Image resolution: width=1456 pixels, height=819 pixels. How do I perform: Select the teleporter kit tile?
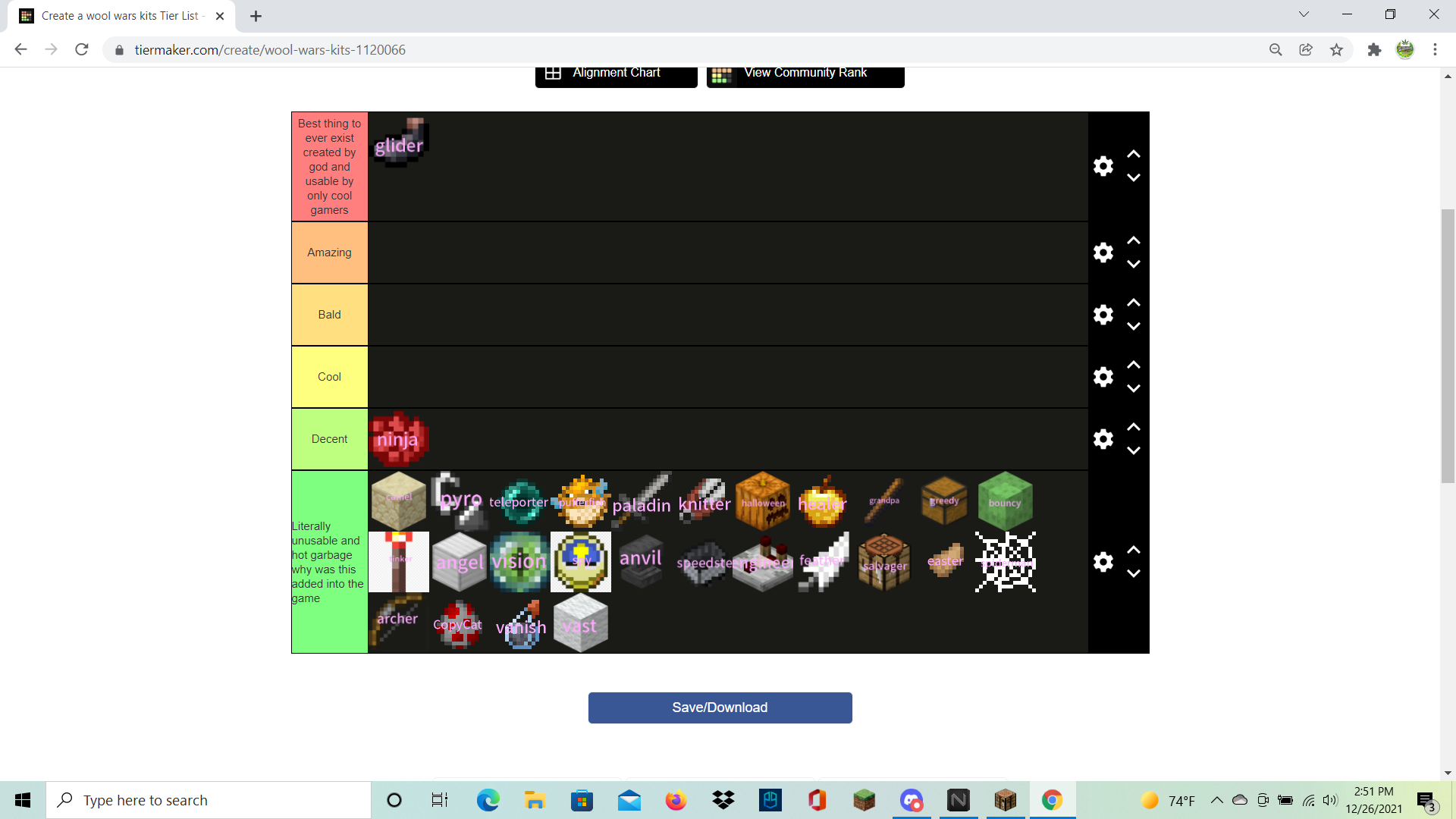tap(520, 501)
